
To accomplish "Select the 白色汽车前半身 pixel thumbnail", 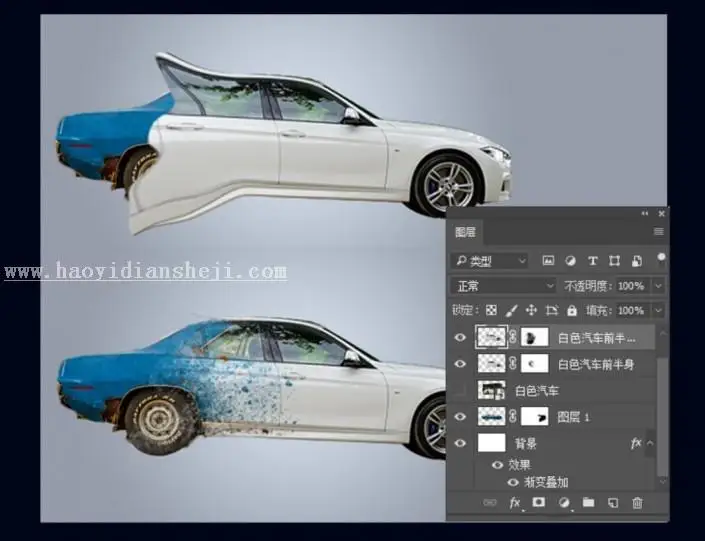I will point(492,364).
